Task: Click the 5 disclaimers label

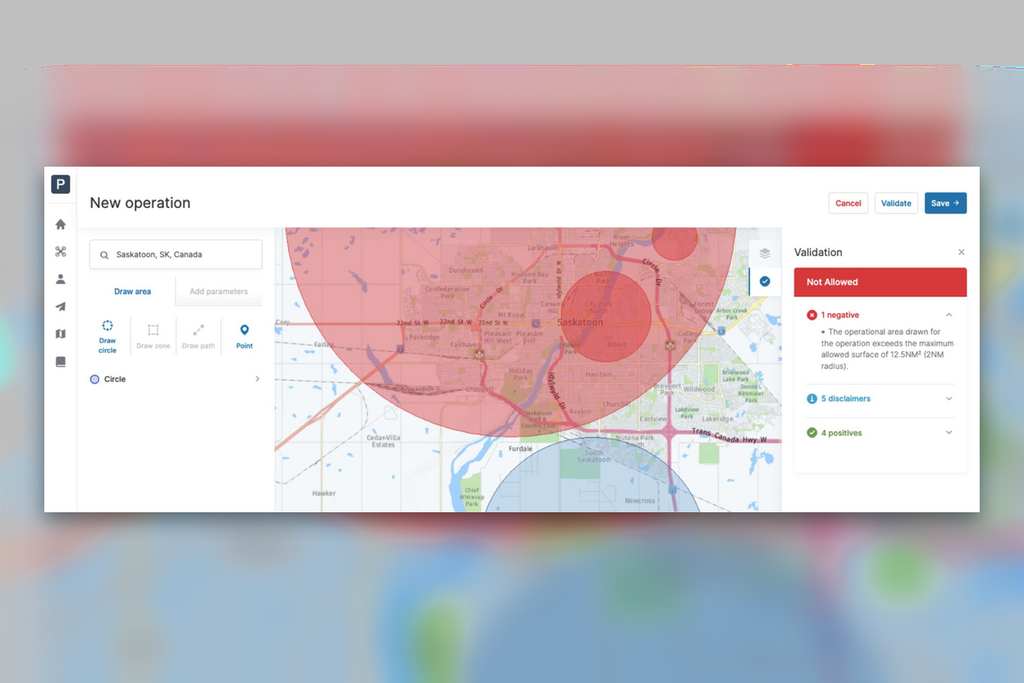Action: pyautogui.click(x=846, y=398)
